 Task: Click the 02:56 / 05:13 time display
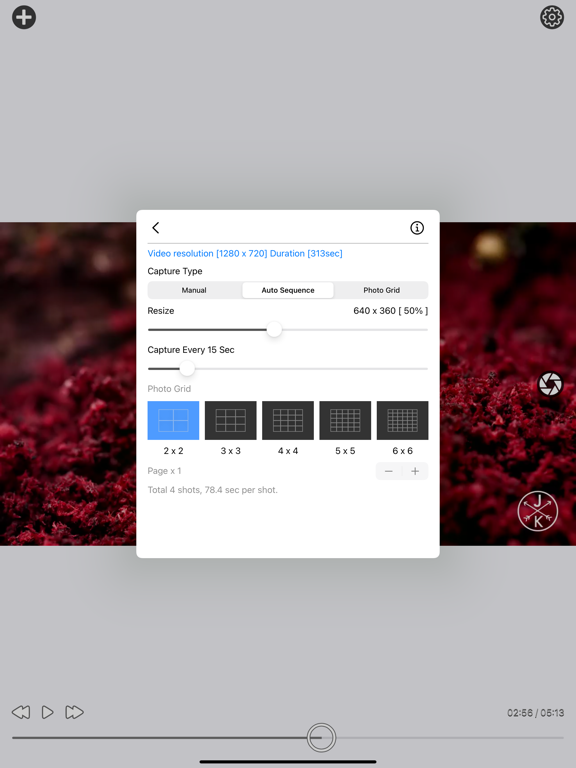535,713
